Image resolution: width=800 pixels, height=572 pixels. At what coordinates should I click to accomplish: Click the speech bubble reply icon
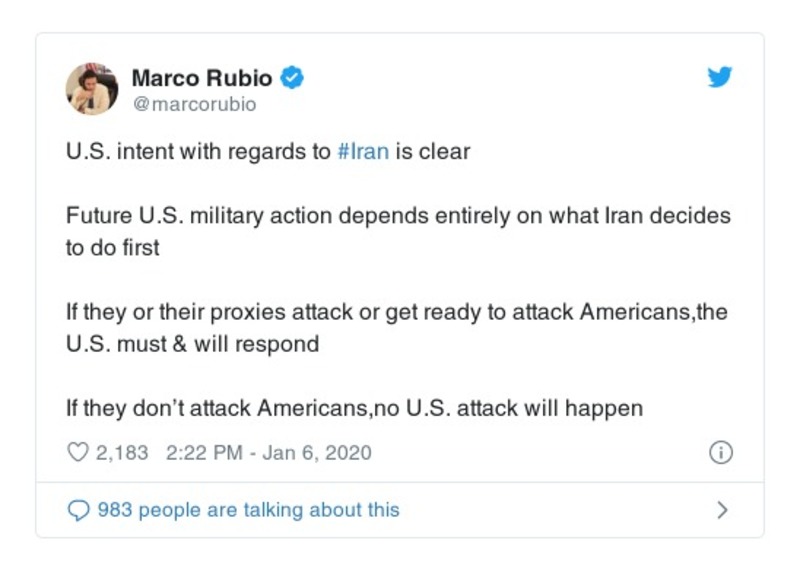point(77,510)
